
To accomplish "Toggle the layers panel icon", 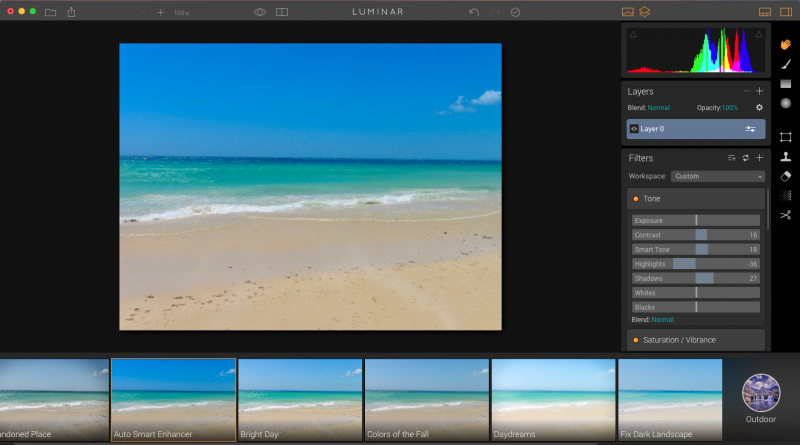I will [645, 11].
